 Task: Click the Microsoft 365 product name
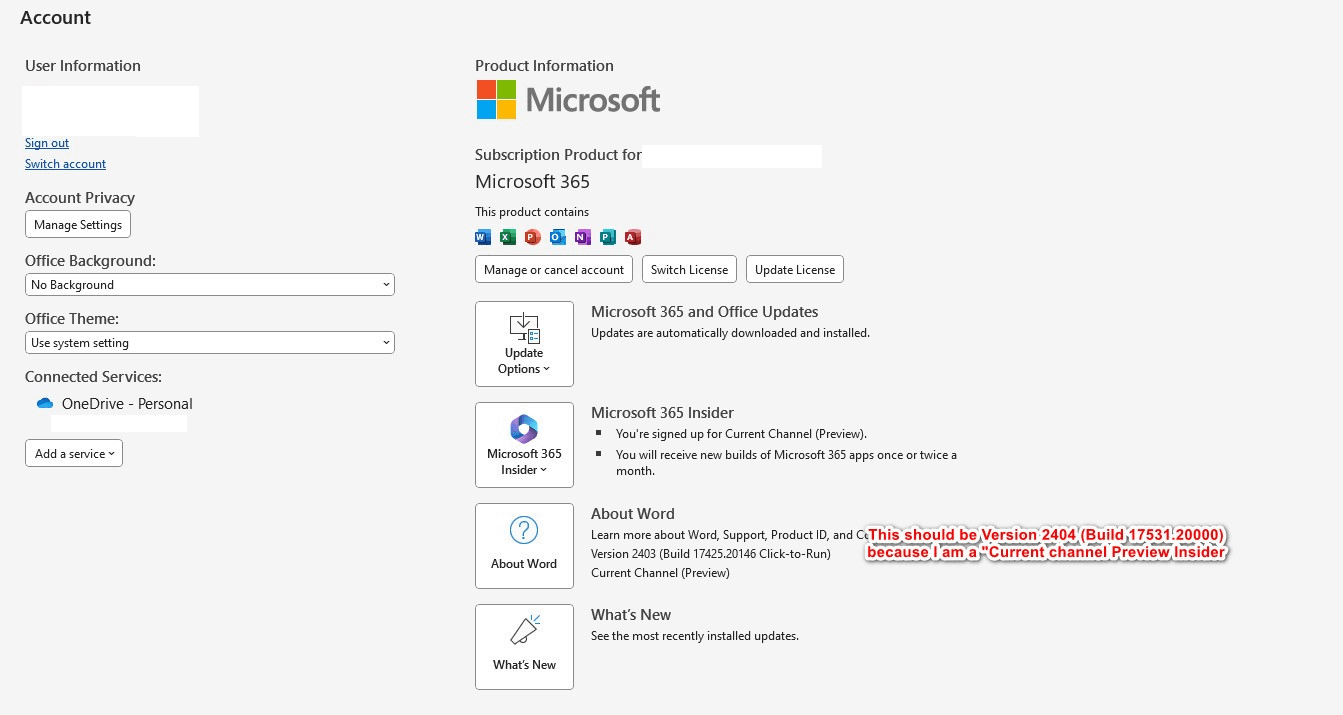[x=532, y=182]
